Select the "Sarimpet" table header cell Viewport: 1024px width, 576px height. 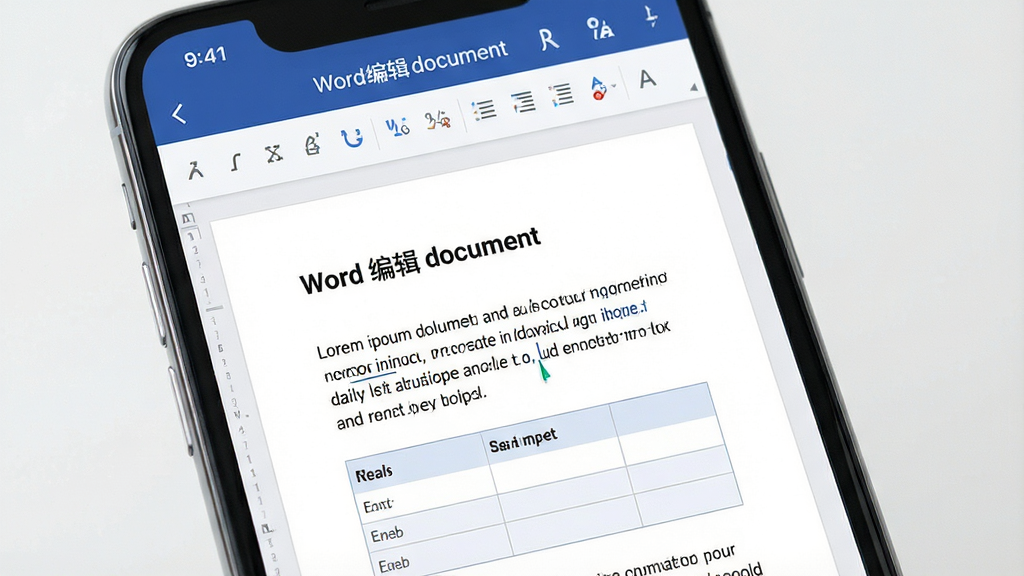(x=552, y=436)
